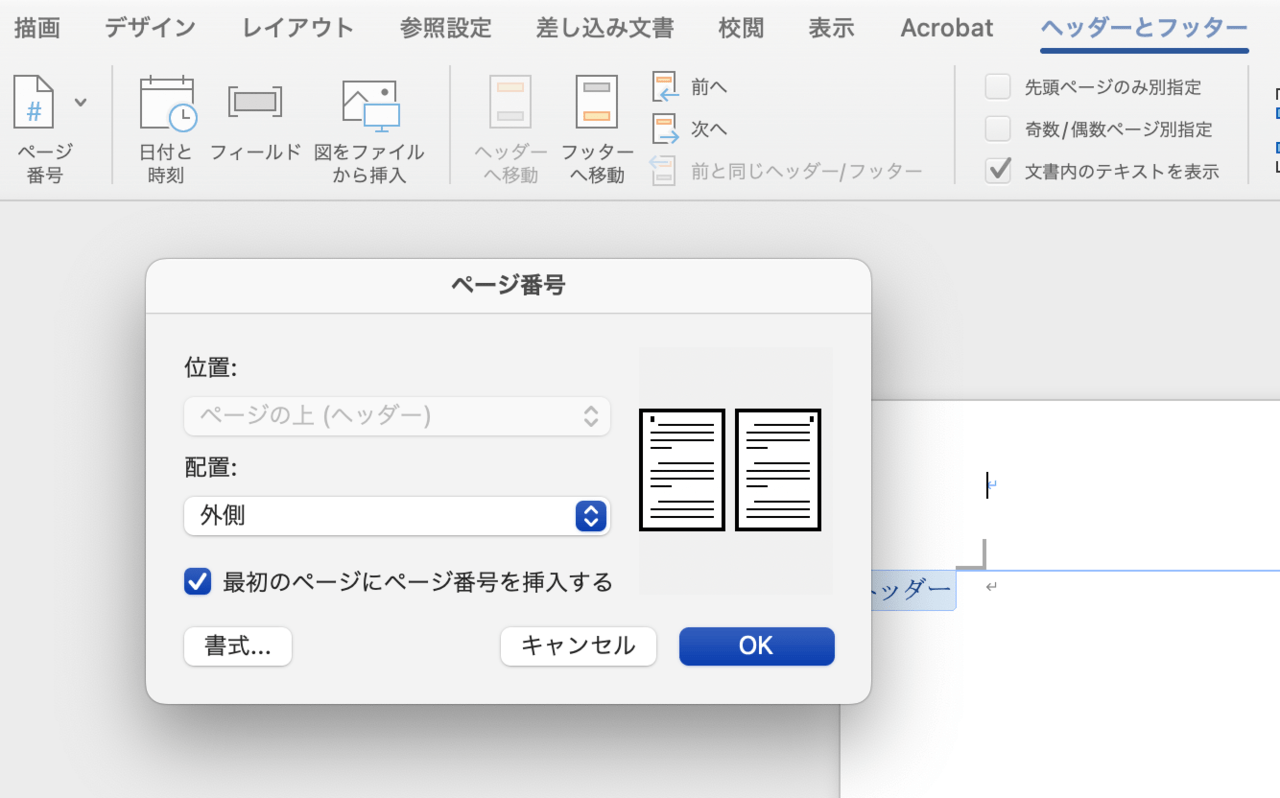The width and height of the screenshot is (1280, 798).
Task: Switch to the レイアウト tab
Action: pyautogui.click(x=298, y=28)
